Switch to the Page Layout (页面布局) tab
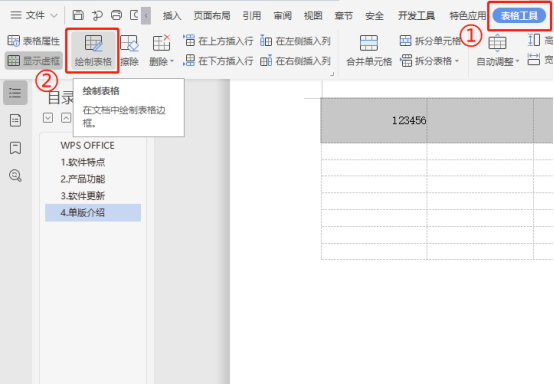Screen dimensions: 554x384 point(212,16)
